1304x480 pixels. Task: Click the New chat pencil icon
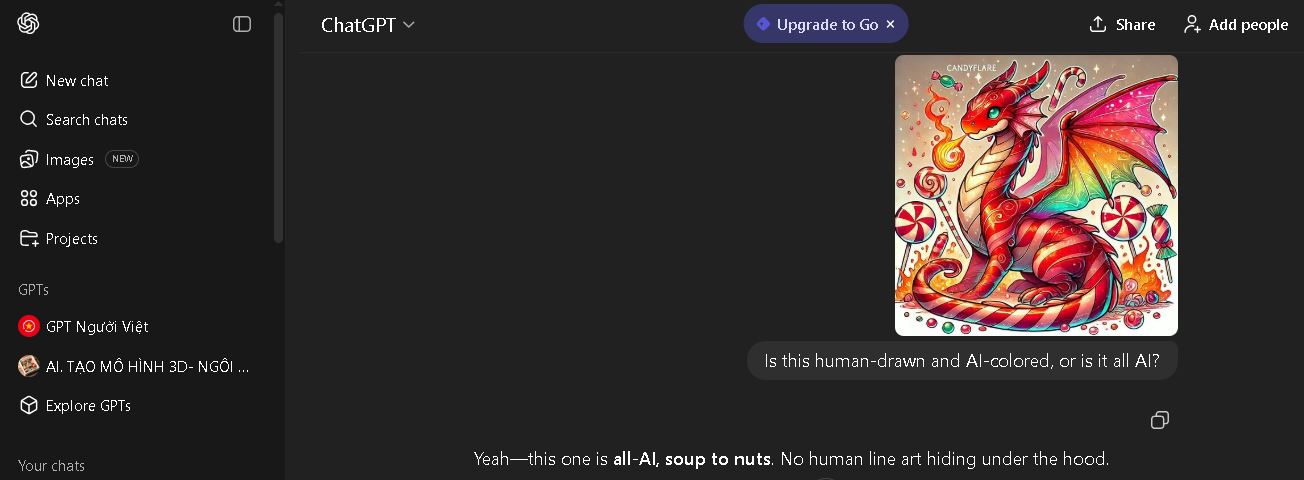point(28,80)
